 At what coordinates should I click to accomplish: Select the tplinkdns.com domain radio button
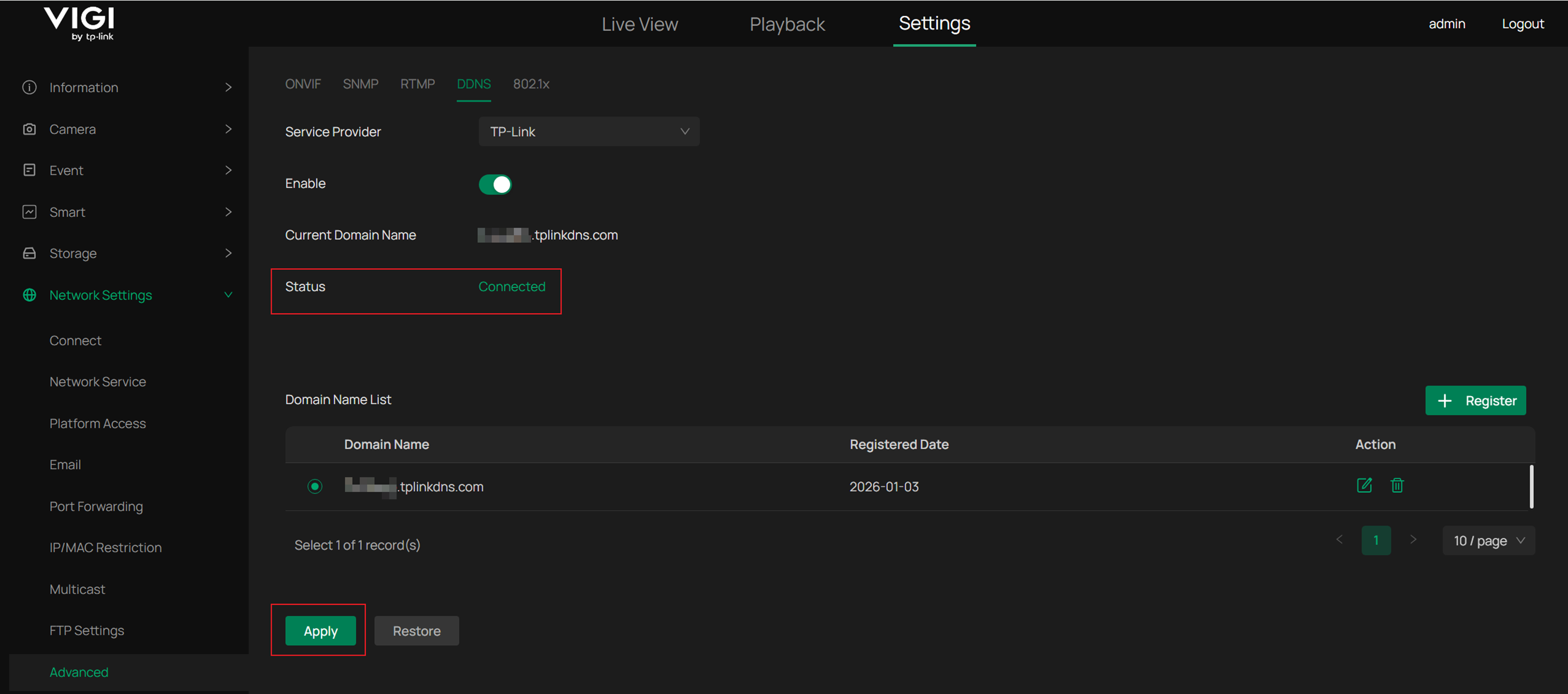point(315,486)
